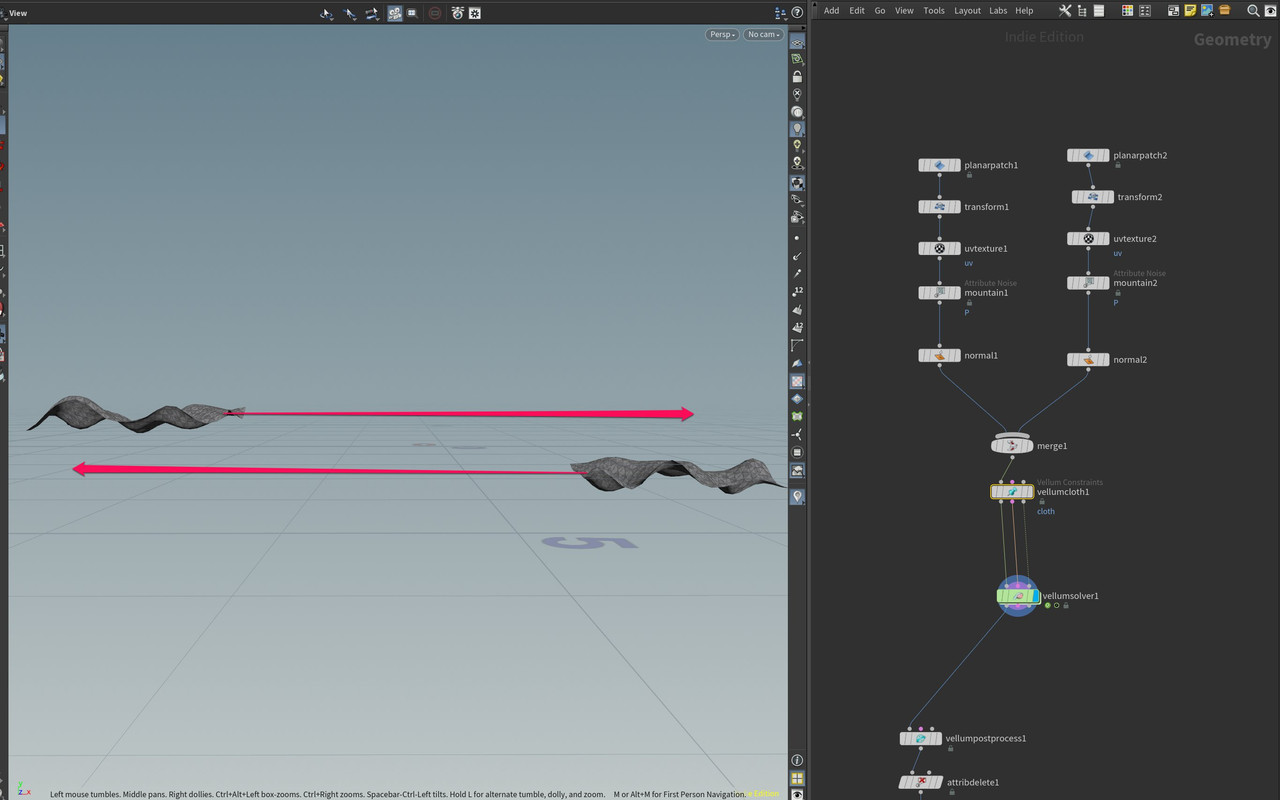Open the View menu in network editor
The image size is (1280, 800).
pyautogui.click(x=904, y=10)
